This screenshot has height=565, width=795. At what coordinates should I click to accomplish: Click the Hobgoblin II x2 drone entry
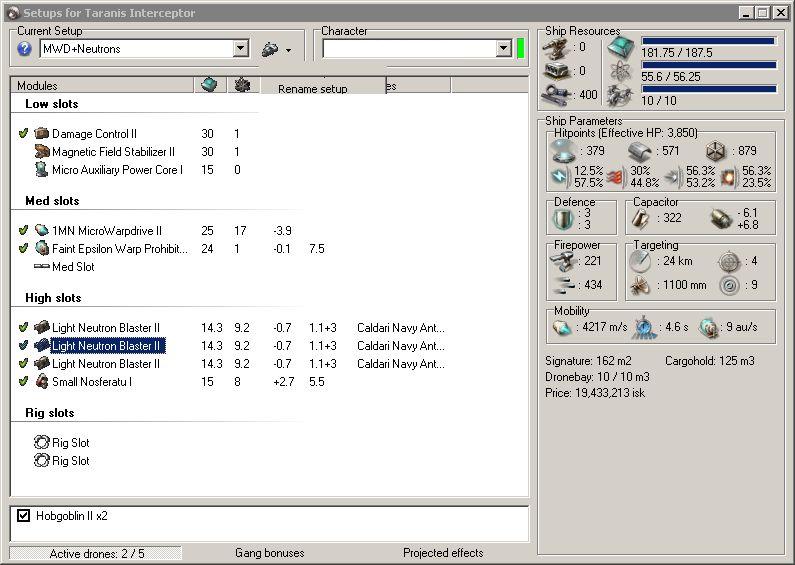click(71, 516)
